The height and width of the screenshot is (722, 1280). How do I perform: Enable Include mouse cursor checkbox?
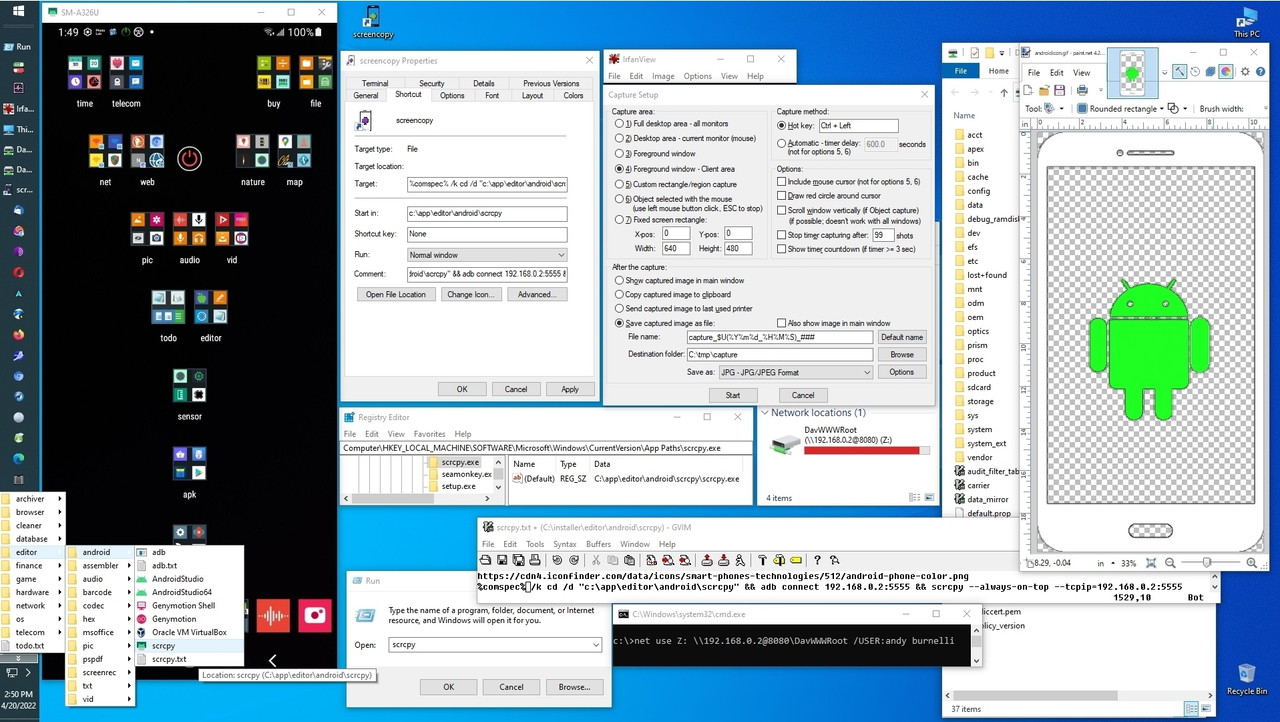coord(783,182)
